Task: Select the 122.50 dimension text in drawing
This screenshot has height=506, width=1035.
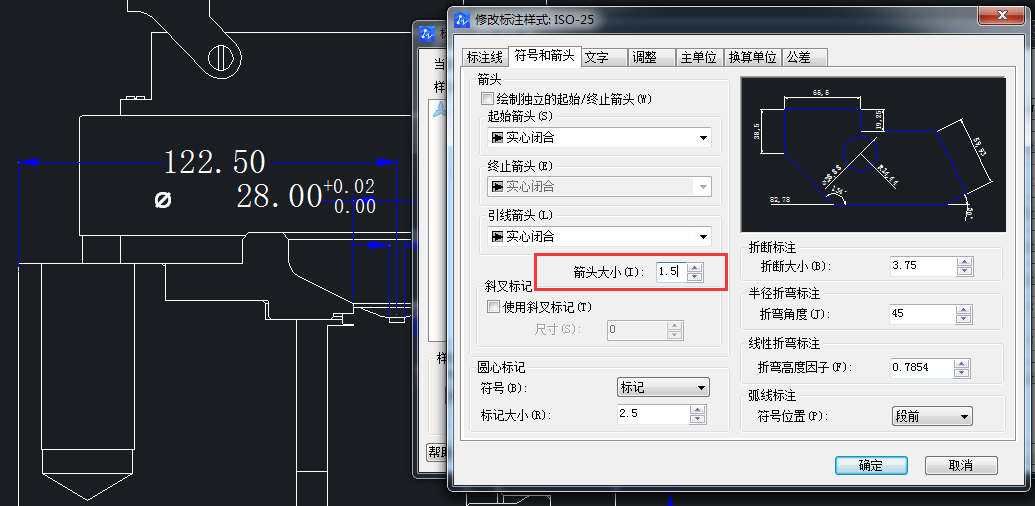Action: (214, 162)
